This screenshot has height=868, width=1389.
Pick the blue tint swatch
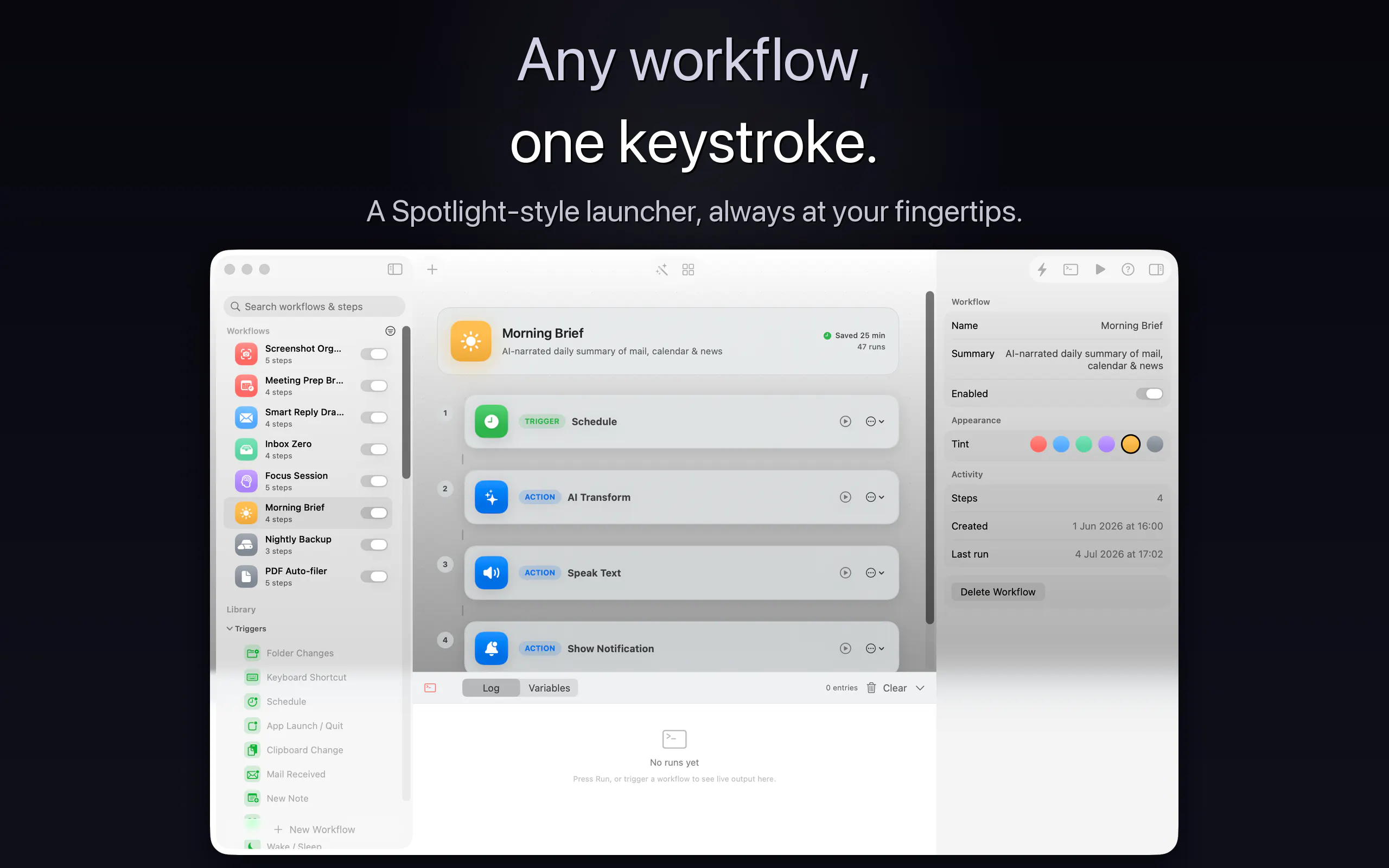[x=1061, y=444]
